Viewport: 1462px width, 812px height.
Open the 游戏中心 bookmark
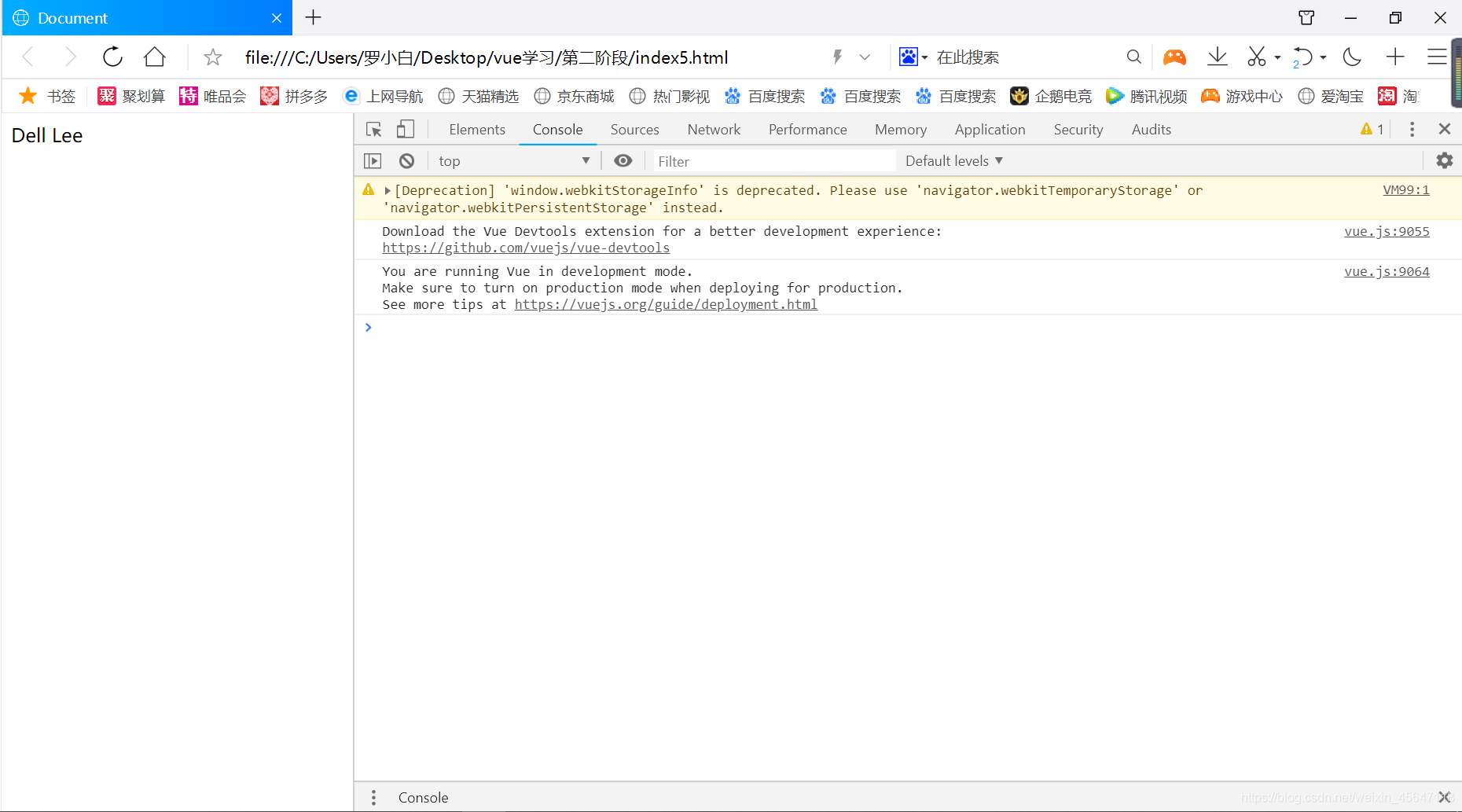pyautogui.click(x=1242, y=96)
